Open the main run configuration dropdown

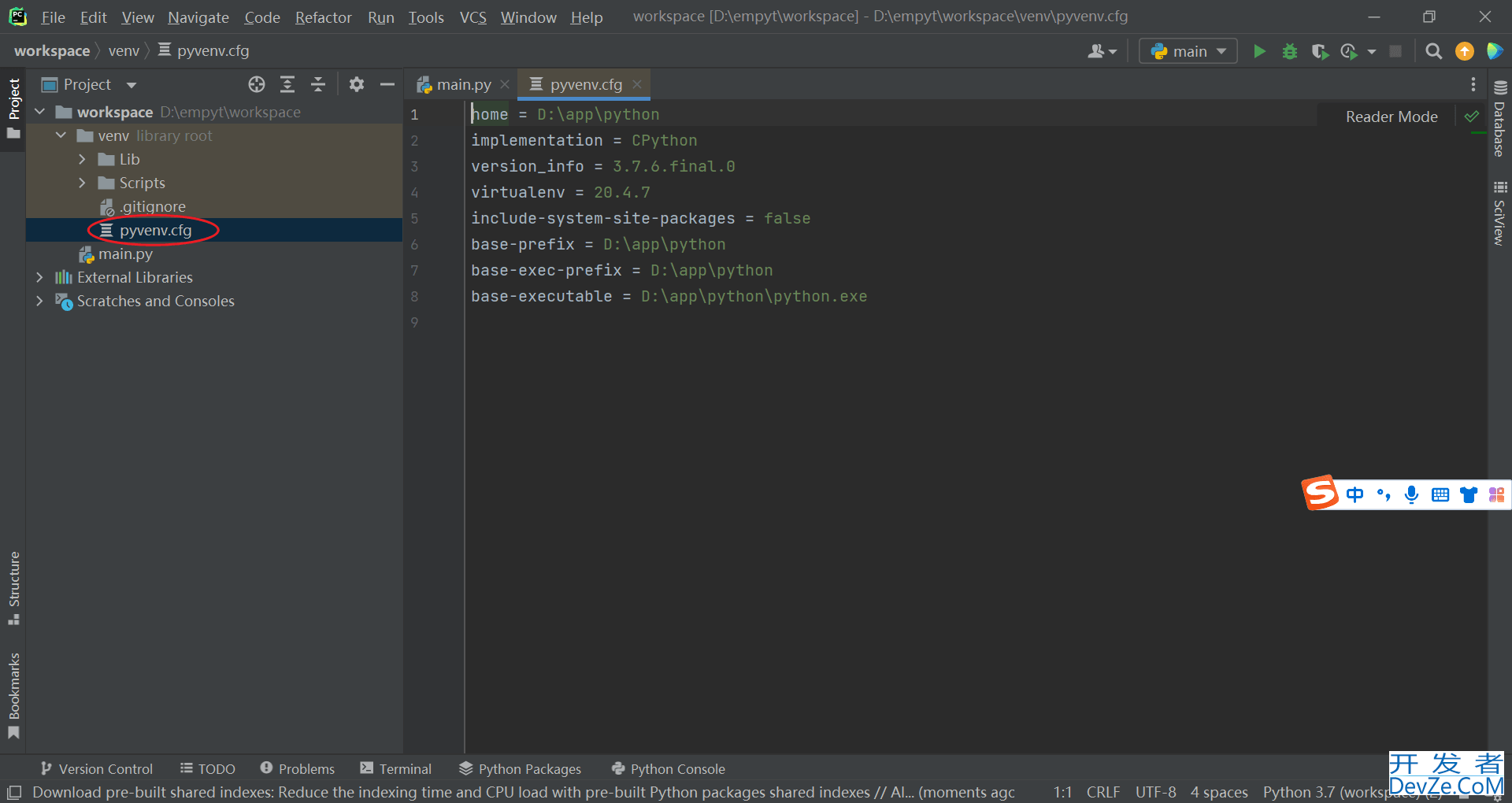(x=1188, y=51)
